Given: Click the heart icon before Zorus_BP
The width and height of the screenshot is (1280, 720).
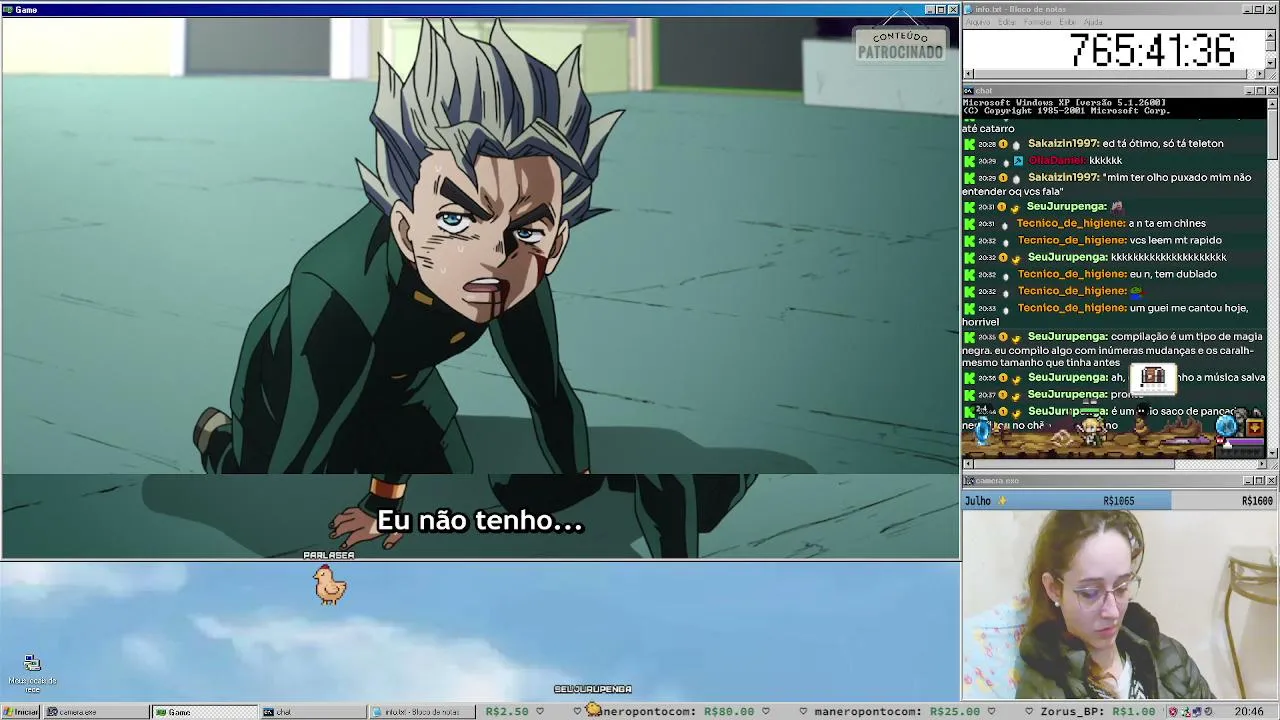Looking at the screenshot, I should click(x=1028, y=712).
